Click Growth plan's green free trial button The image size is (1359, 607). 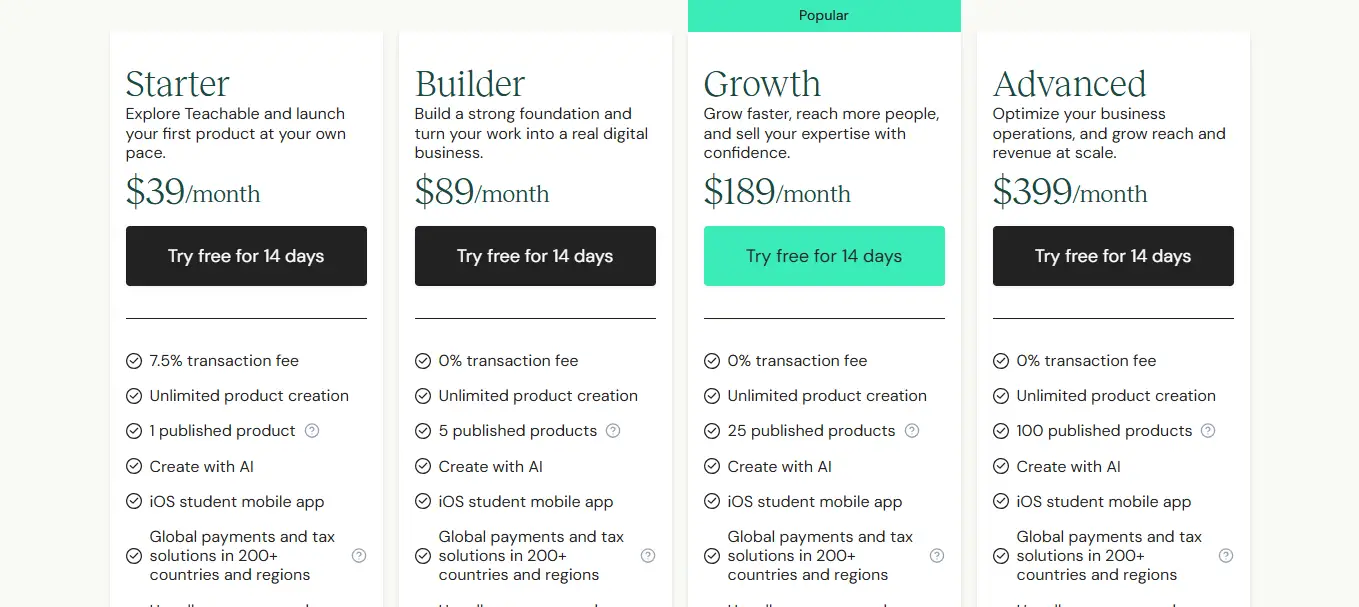click(x=824, y=256)
